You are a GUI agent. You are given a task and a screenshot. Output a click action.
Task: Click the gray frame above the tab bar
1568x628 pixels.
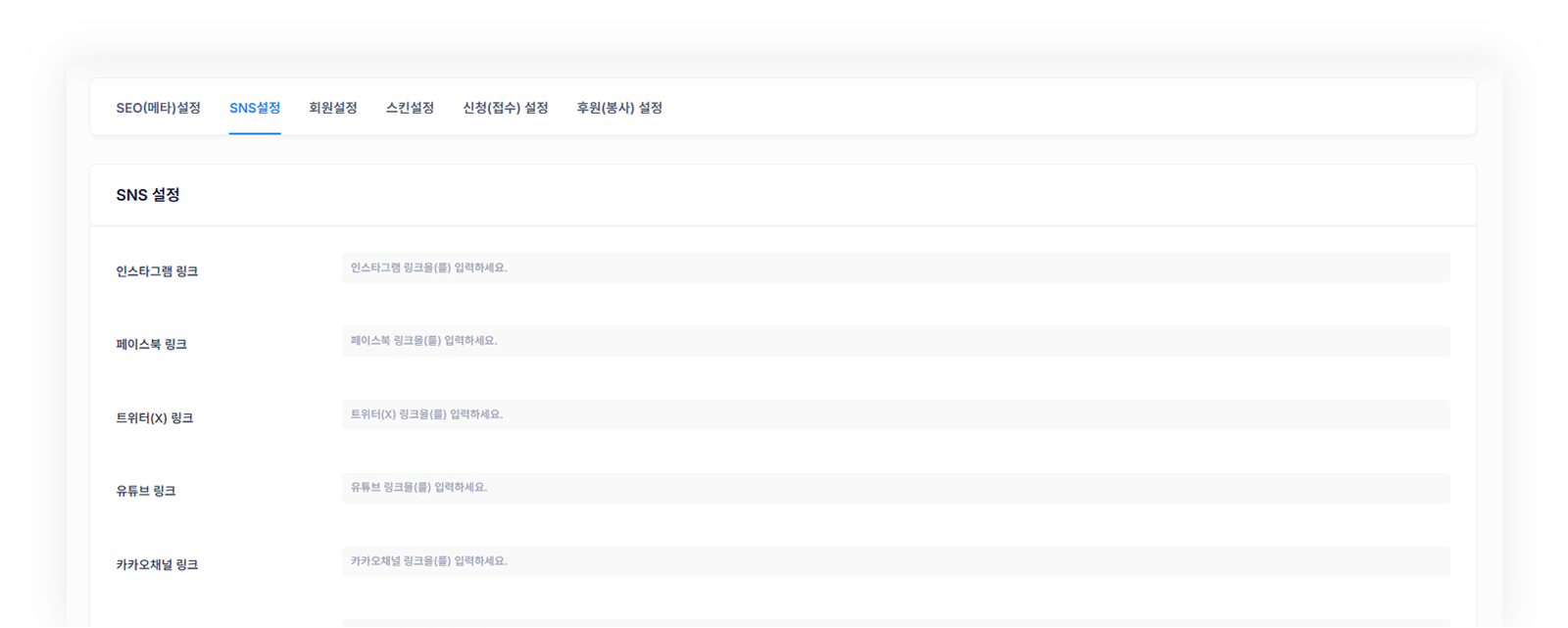(x=784, y=39)
